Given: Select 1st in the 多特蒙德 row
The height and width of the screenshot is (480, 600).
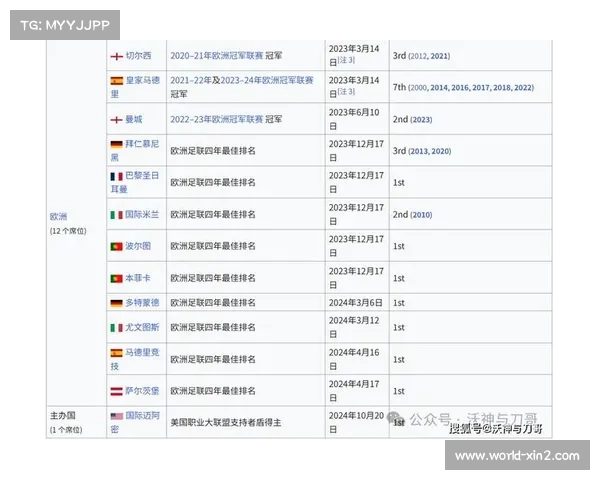Looking at the screenshot, I should 399,303.
